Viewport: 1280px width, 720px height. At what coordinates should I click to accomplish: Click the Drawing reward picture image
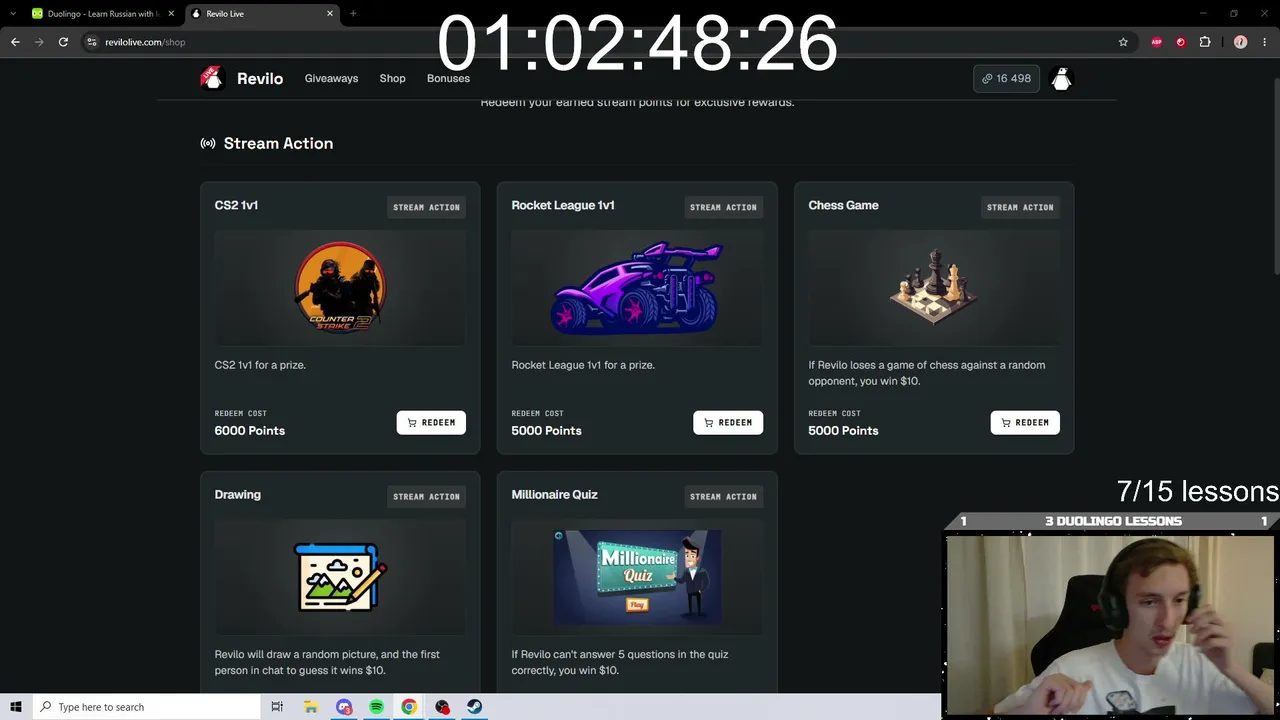(x=340, y=577)
